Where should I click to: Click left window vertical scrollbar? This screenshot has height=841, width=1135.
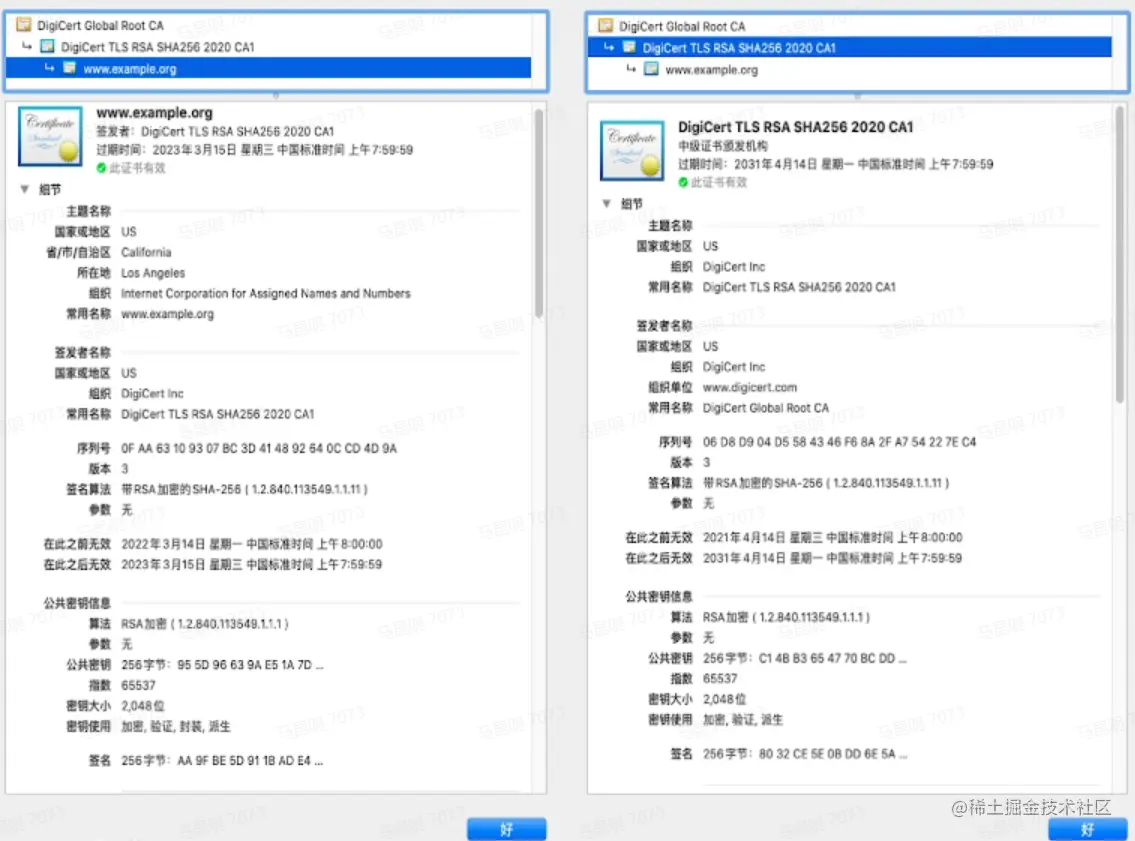pyautogui.click(x=539, y=214)
